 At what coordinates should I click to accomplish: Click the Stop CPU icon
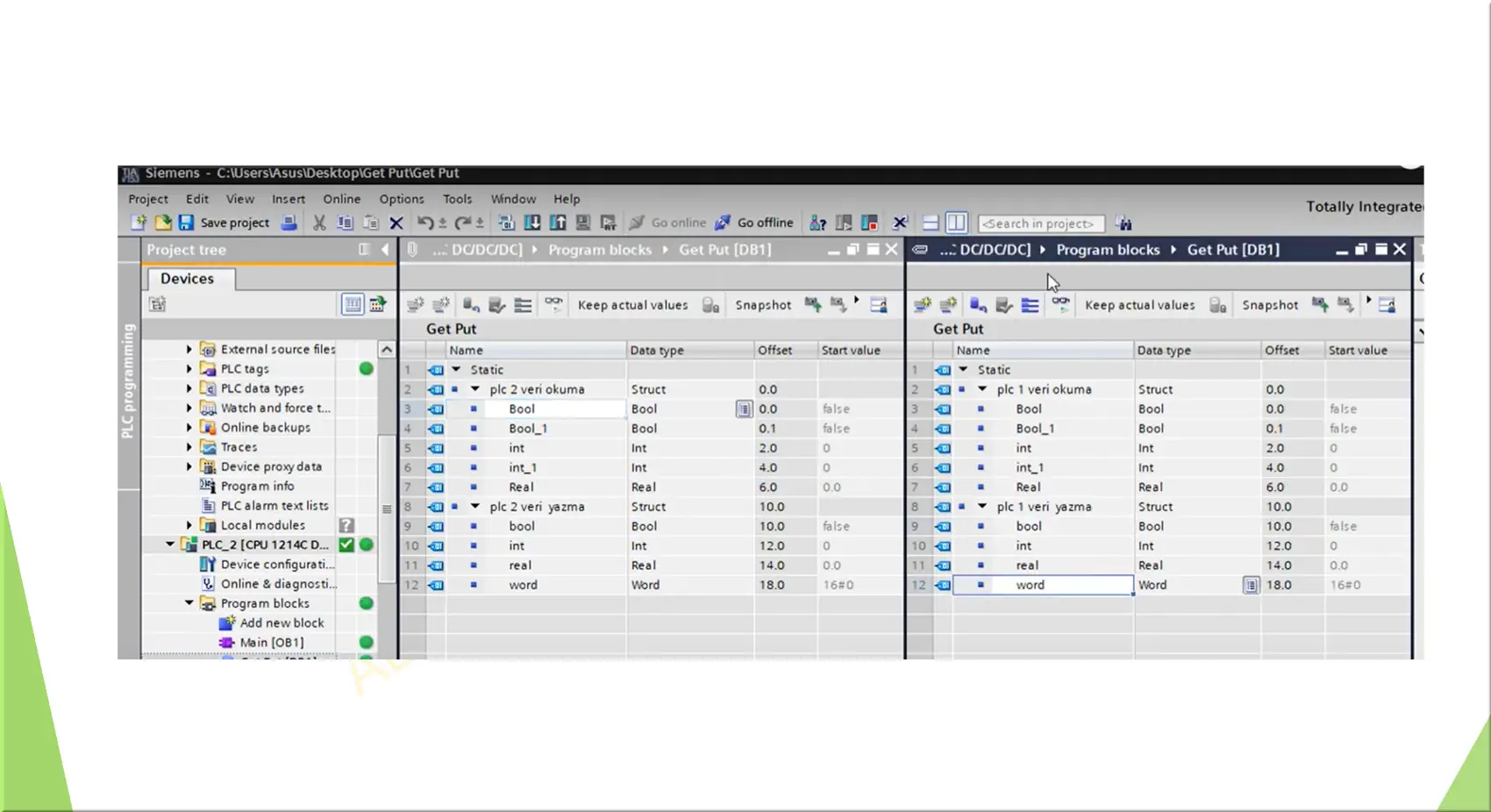click(x=869, y=223)
